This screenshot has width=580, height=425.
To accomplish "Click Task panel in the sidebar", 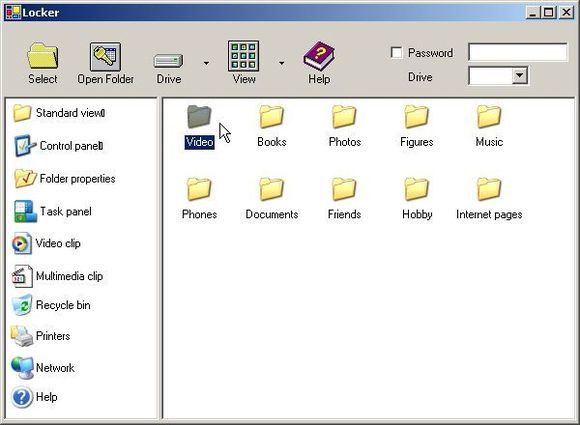I will click(53, 211).
